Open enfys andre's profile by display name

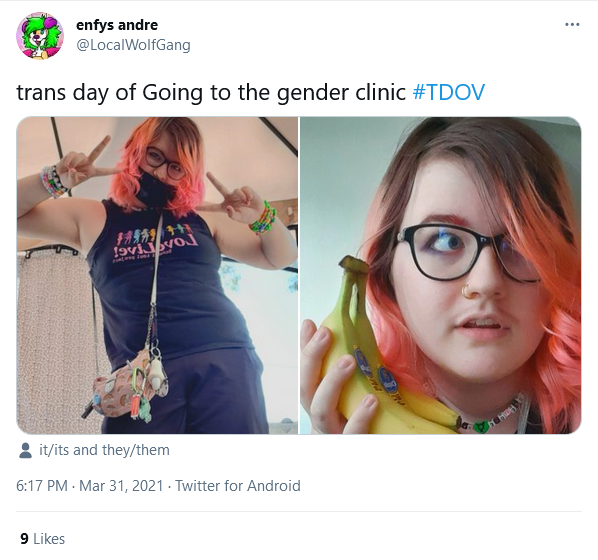[x=117, y=25]
